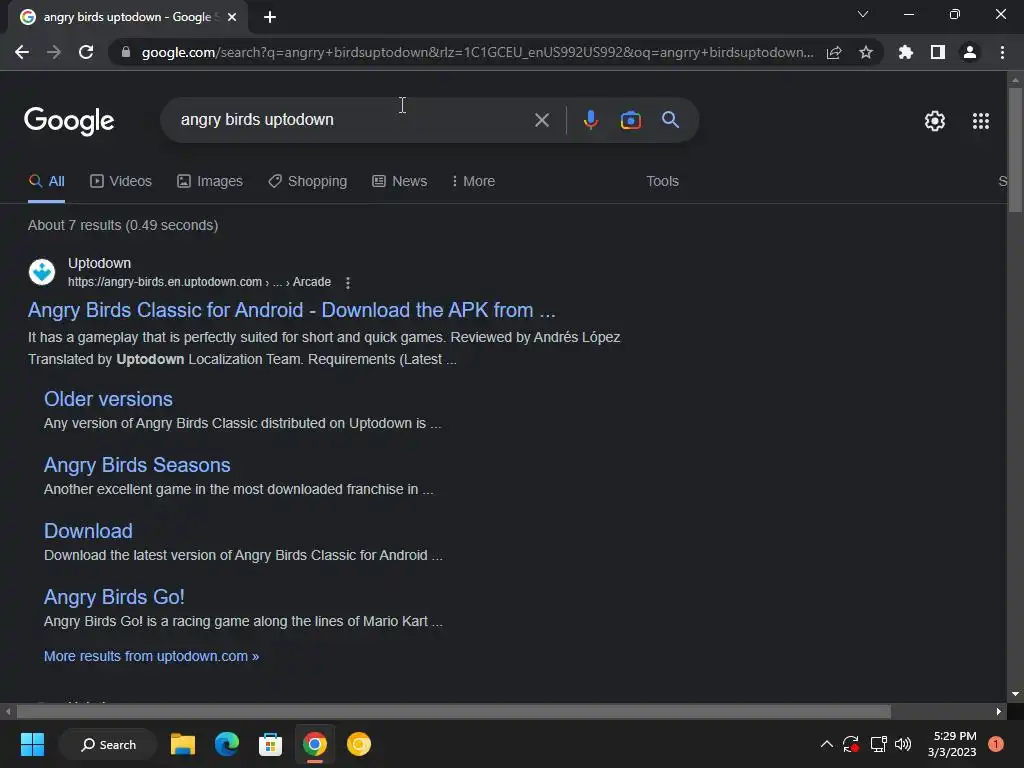Image resolution: width=1024 pixels, height=768 pixels.
Task: Open the Chrome three-dot menu
Action: point(1002,52)
